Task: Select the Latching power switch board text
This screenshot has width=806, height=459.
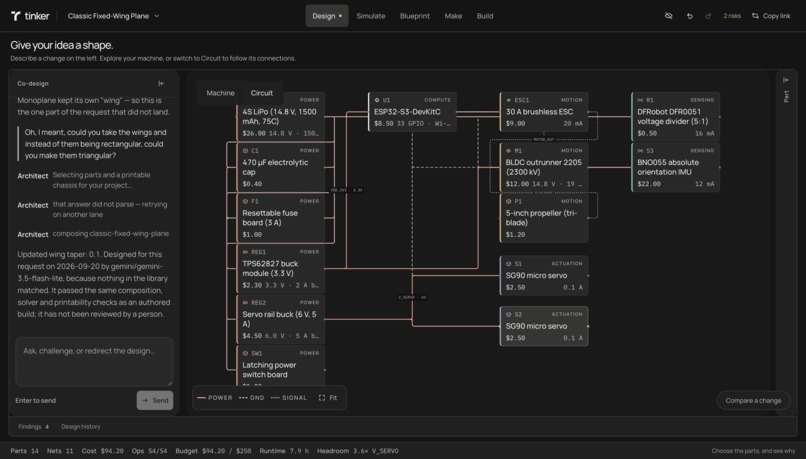Action: pyautogui.click(x=269, y=370)
